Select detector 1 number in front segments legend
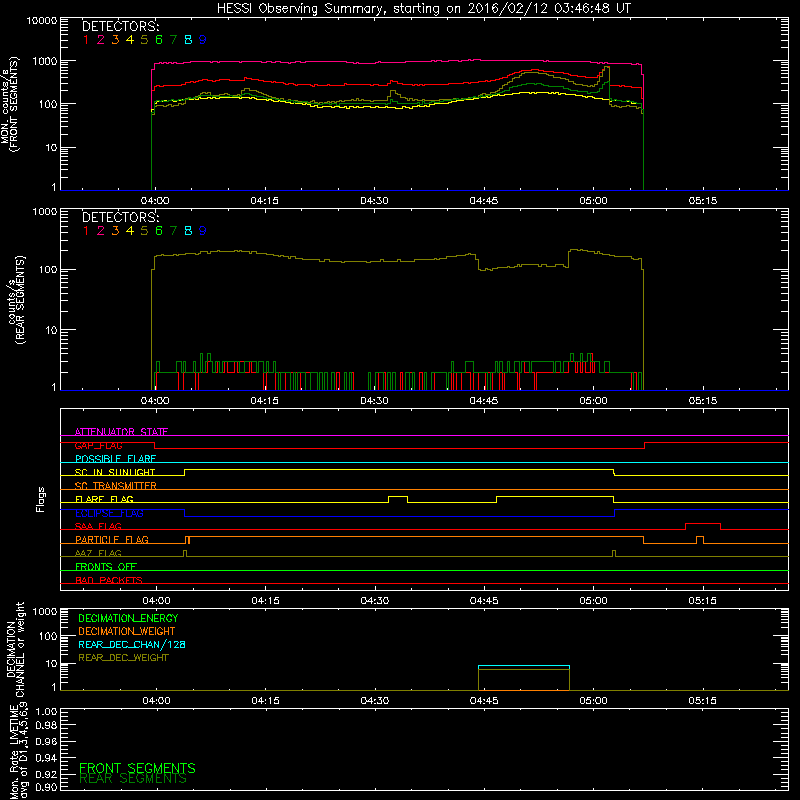The height and width of the screenshot is (800, 800). (x=86, y=40)
